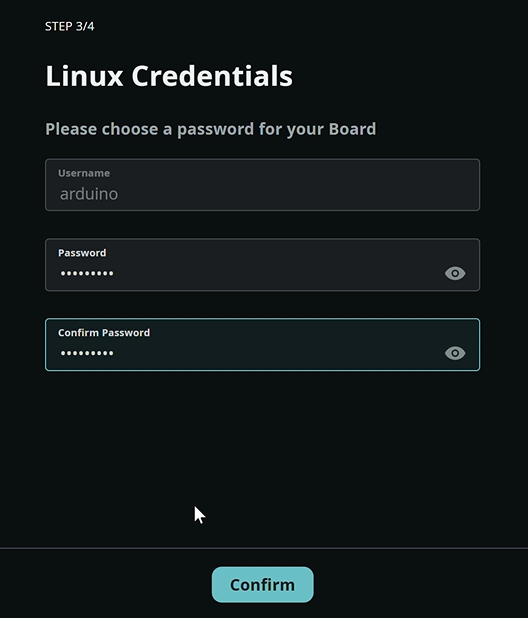Click the 'arduino' username text
The width and height of the screenshot is (528, 618).
[x=89, y=194]
